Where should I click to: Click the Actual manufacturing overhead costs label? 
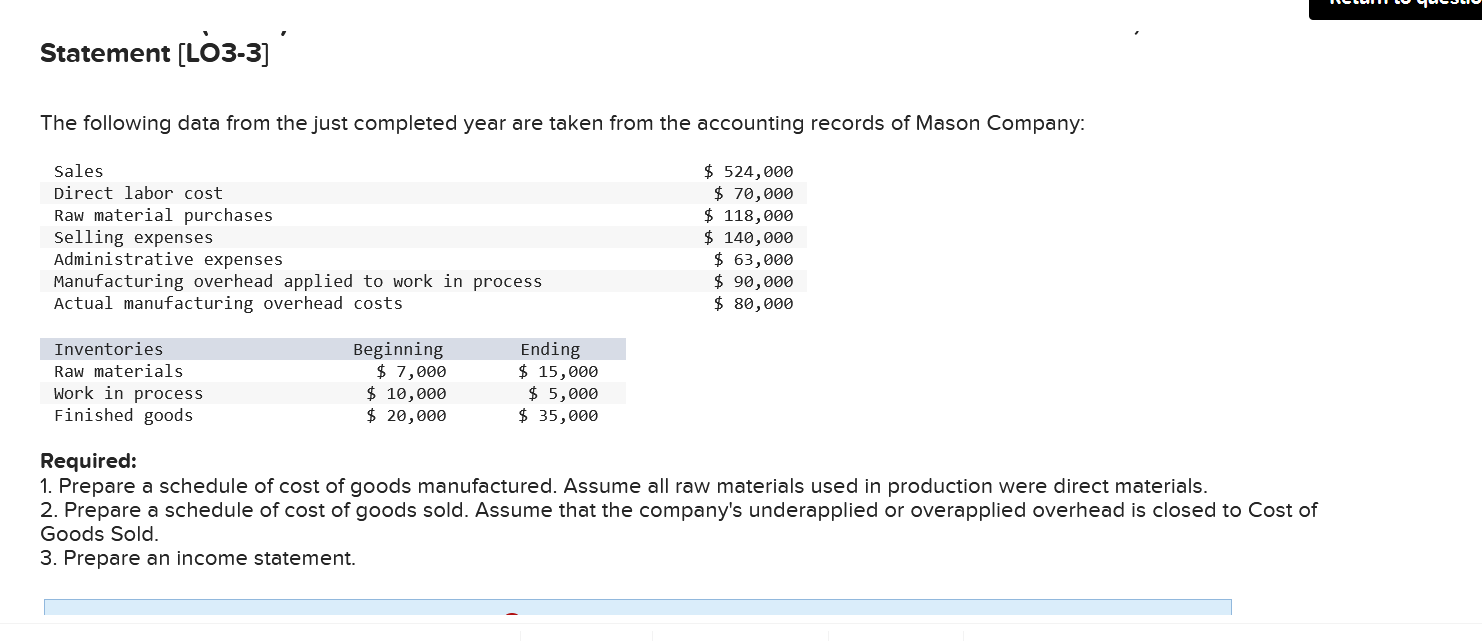pyautogui.click(x=228, y=303)
